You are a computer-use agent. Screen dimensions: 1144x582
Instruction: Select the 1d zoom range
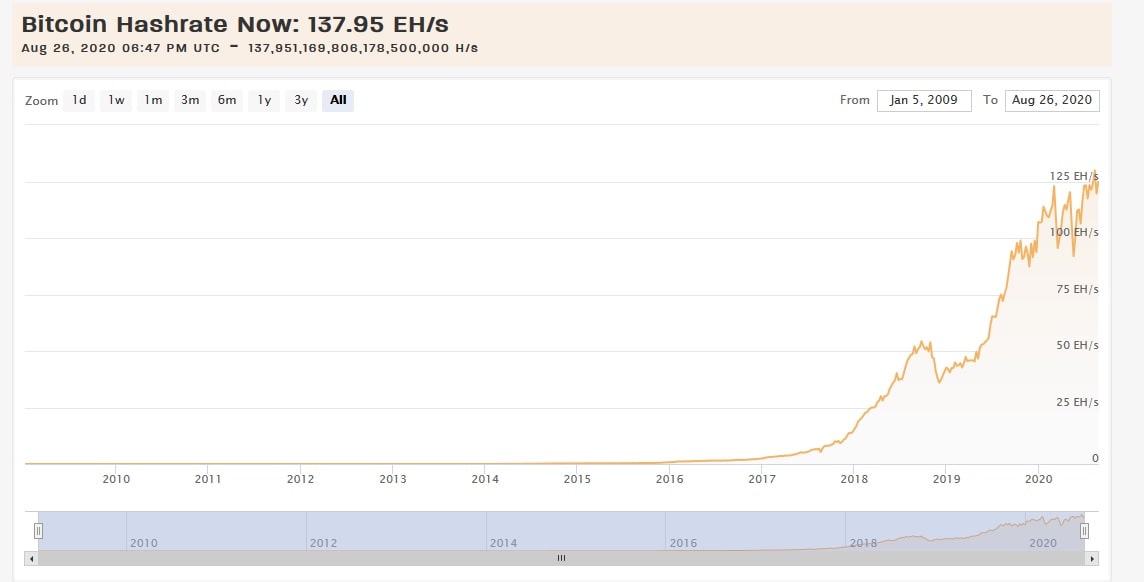(79, 101)
